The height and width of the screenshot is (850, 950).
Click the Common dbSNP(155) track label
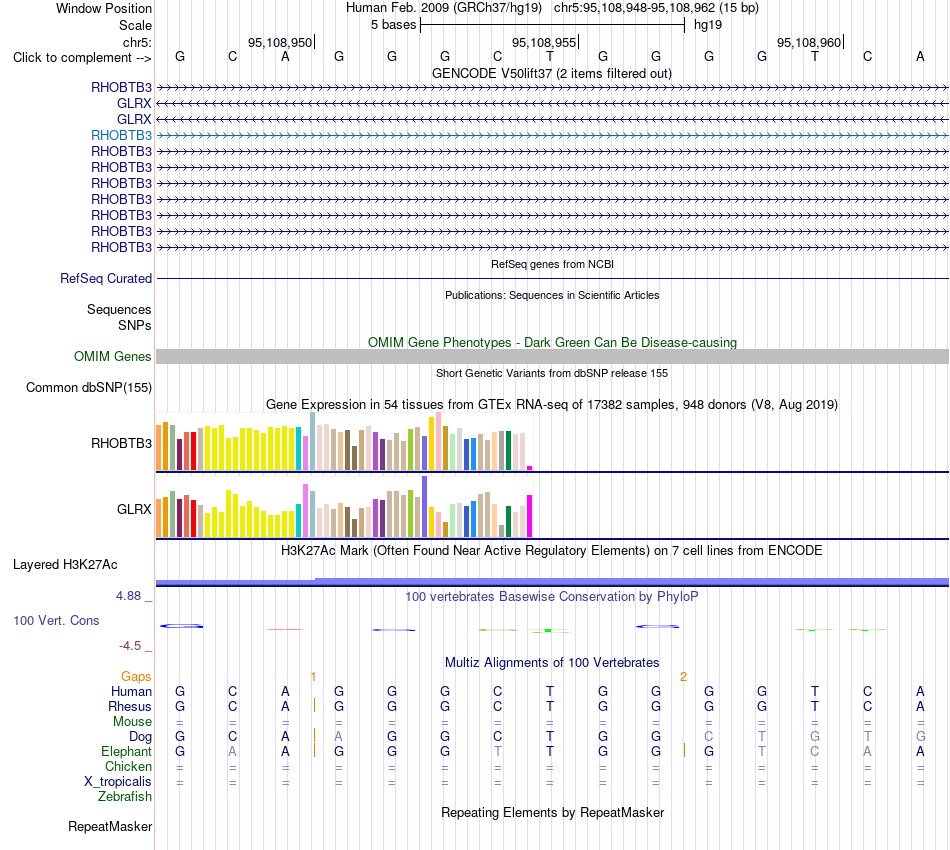pyautogui.click(x=89, y=387)
